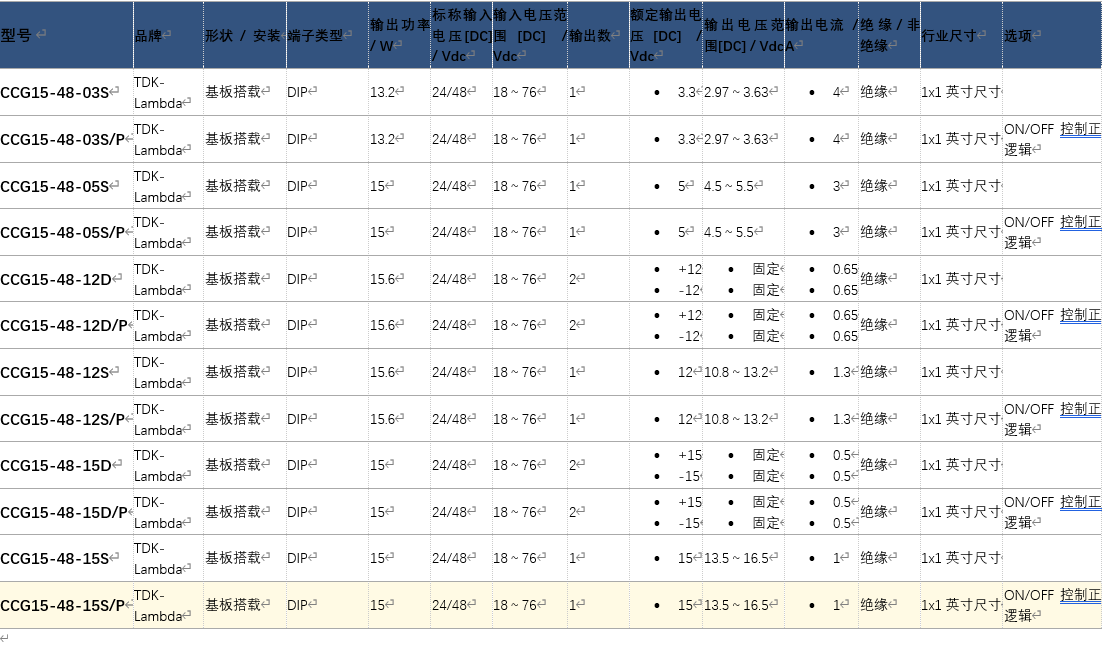Click the 行业尺寸 column header
The image size is (1102, 646).
[952, 35]
